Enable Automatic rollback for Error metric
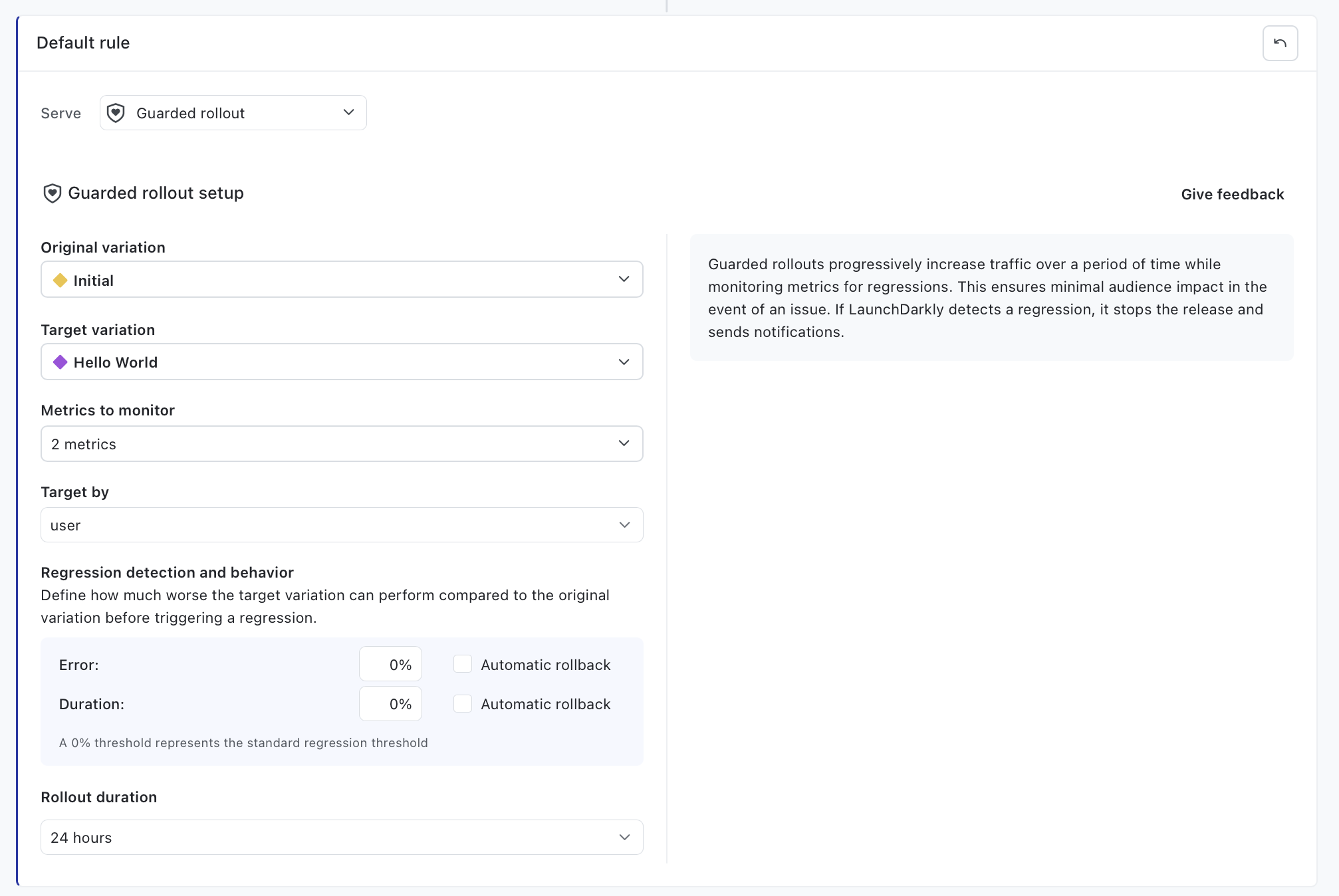1339x896 pixels. (x=463, y=664)
